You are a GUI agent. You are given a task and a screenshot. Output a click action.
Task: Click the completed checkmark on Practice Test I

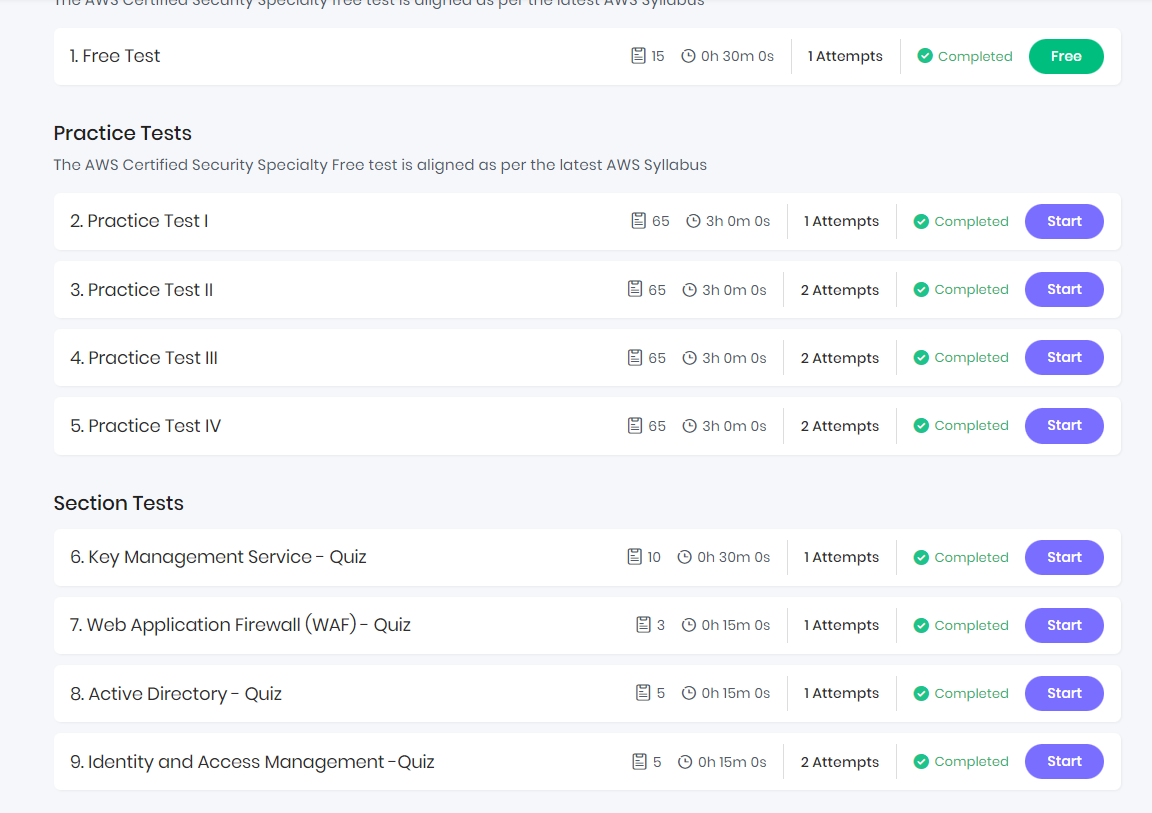(921, 221)
